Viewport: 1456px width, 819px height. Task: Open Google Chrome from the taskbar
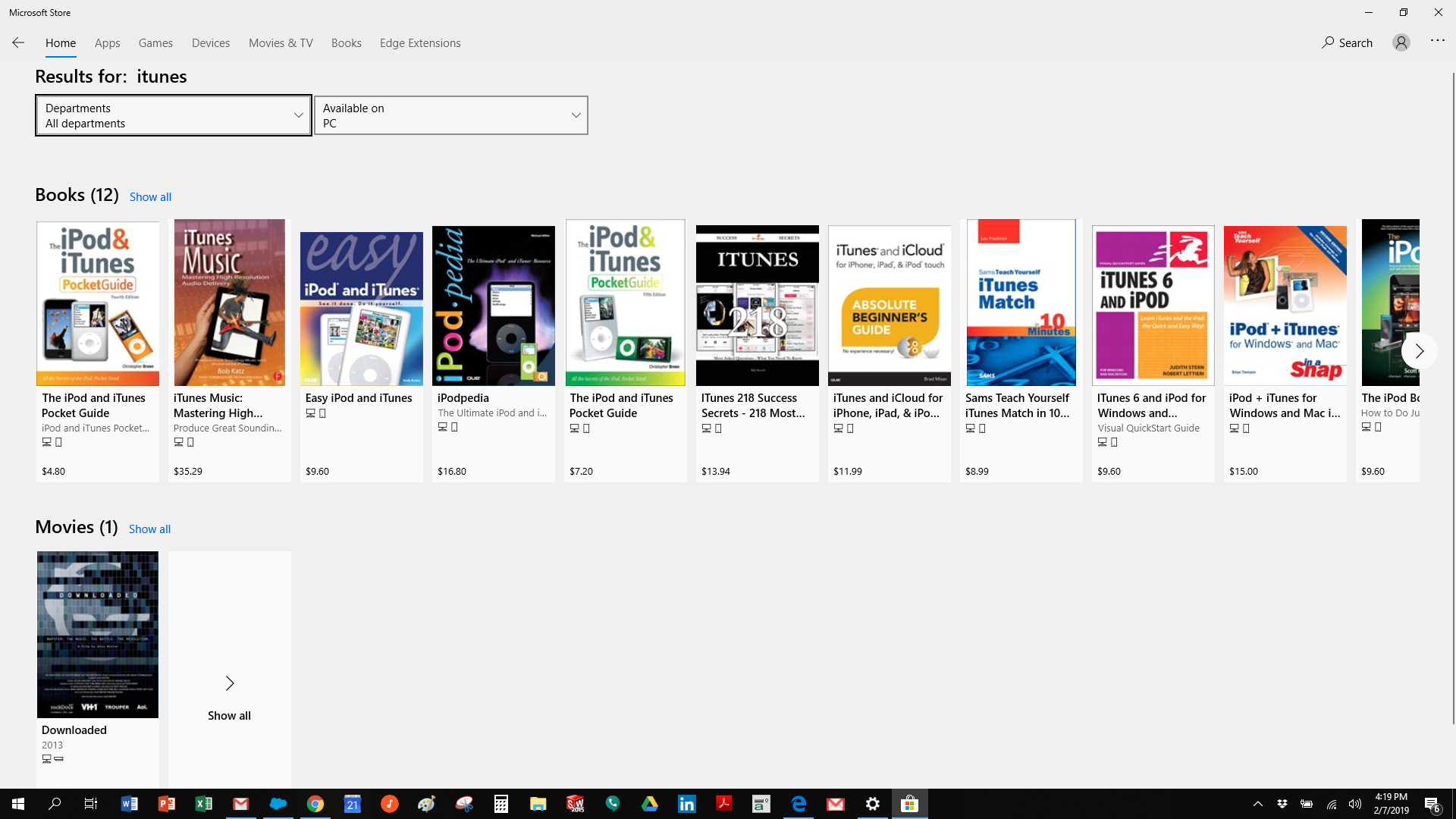pos(315,804)
